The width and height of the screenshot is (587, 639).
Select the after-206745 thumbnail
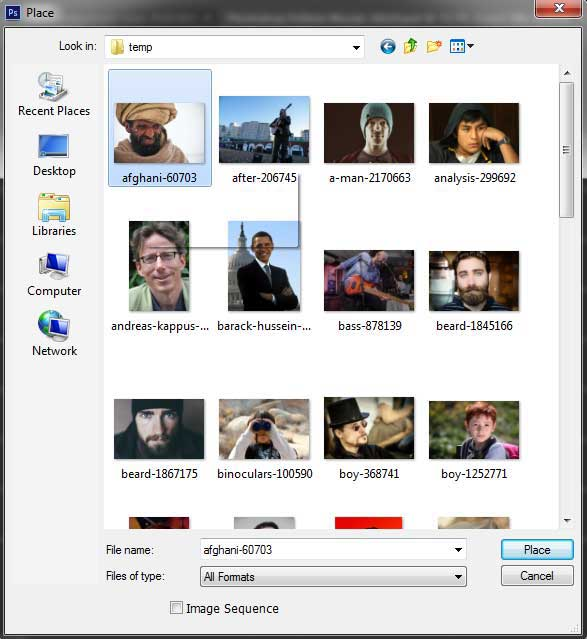point(264,130)
